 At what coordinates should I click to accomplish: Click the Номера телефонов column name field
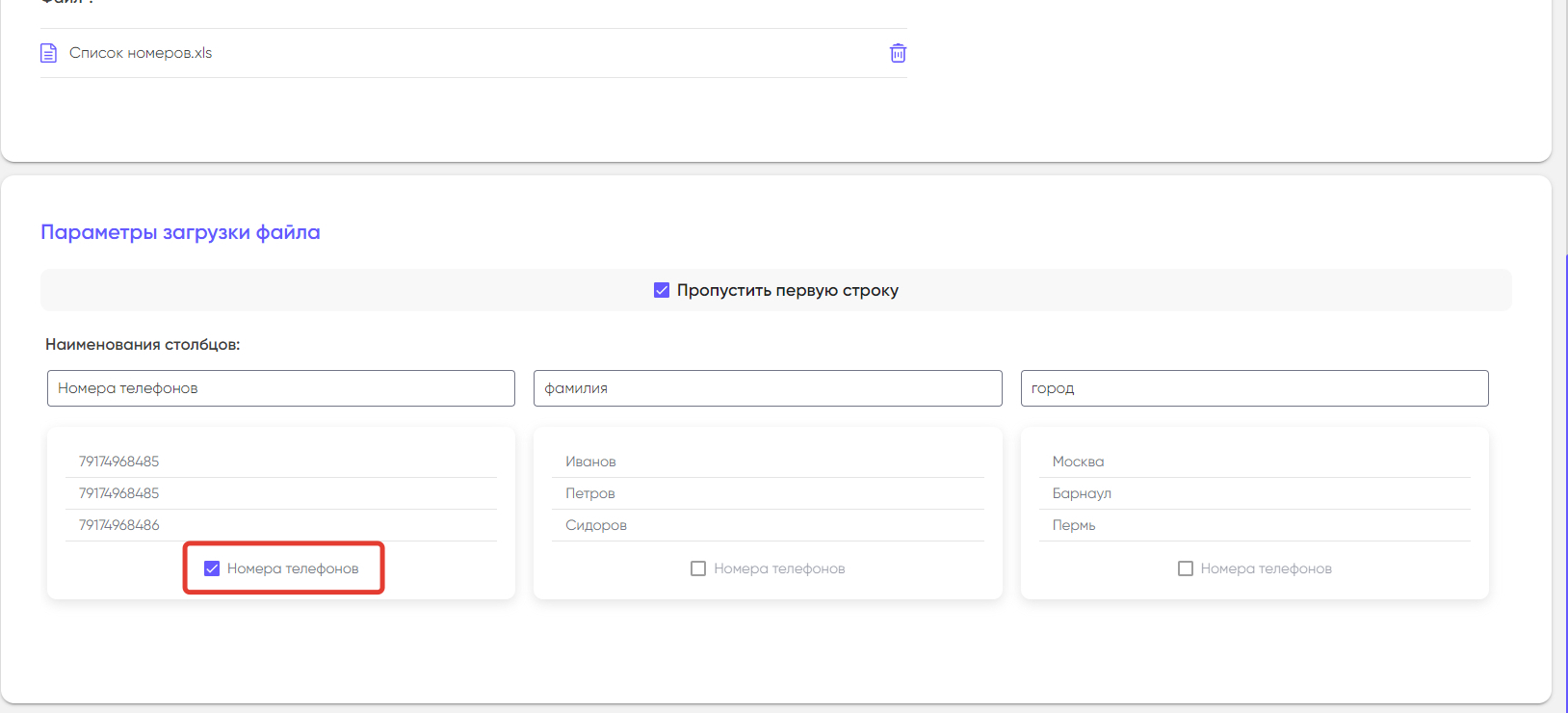pyautogui.click(x=281, y=388)
